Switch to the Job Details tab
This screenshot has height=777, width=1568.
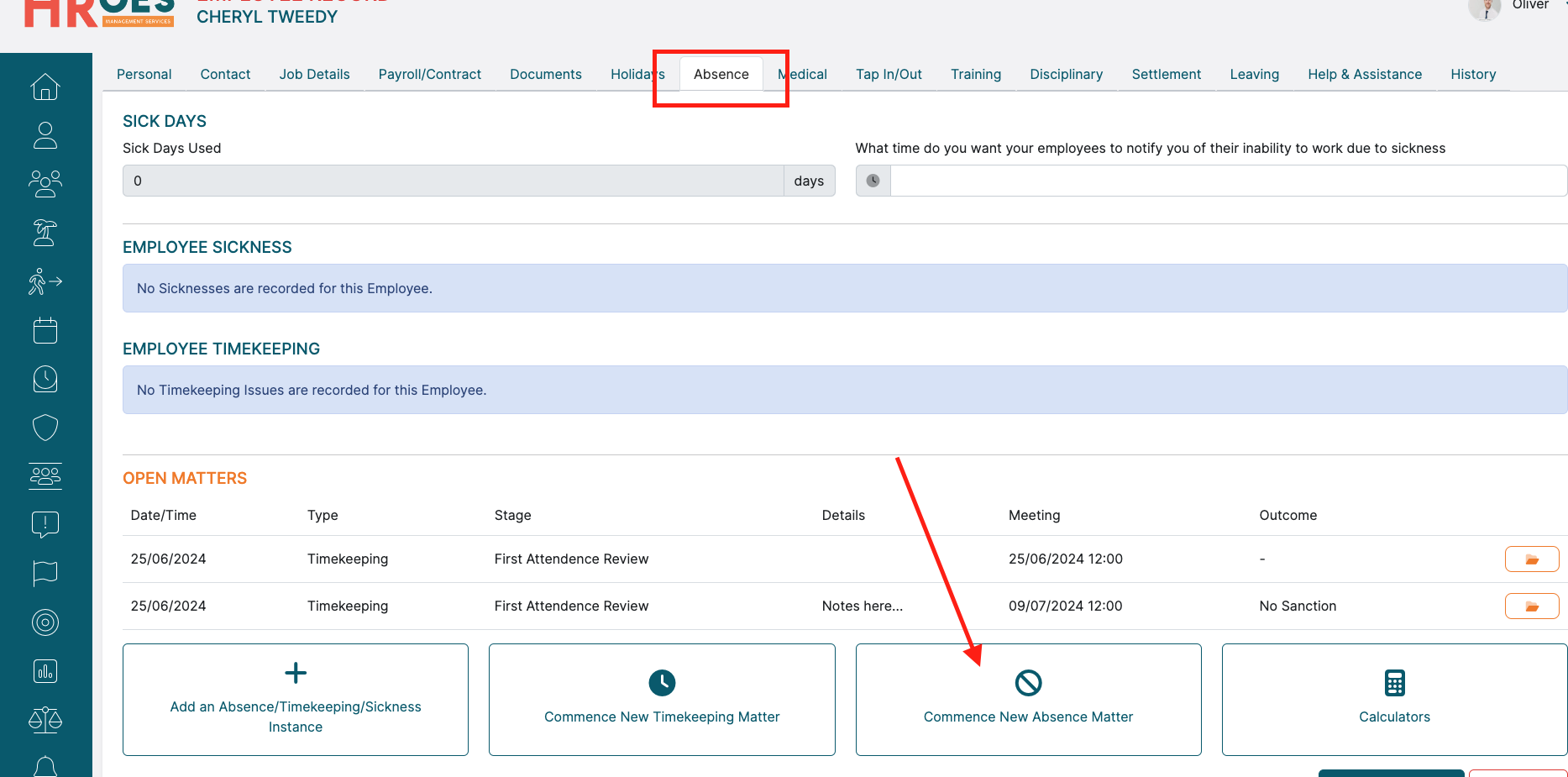click(x=314, y=75)
